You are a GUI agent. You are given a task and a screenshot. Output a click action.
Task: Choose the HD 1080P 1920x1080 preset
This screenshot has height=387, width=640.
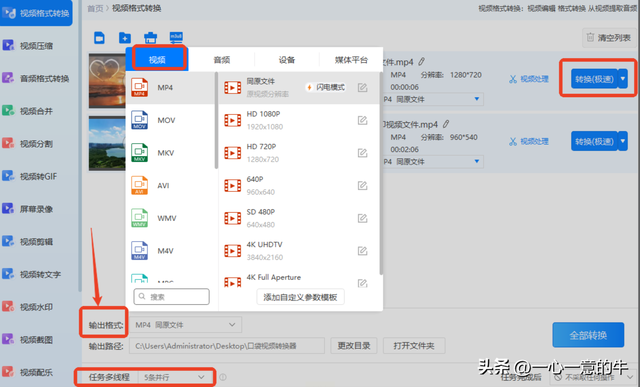click(299, 120)
